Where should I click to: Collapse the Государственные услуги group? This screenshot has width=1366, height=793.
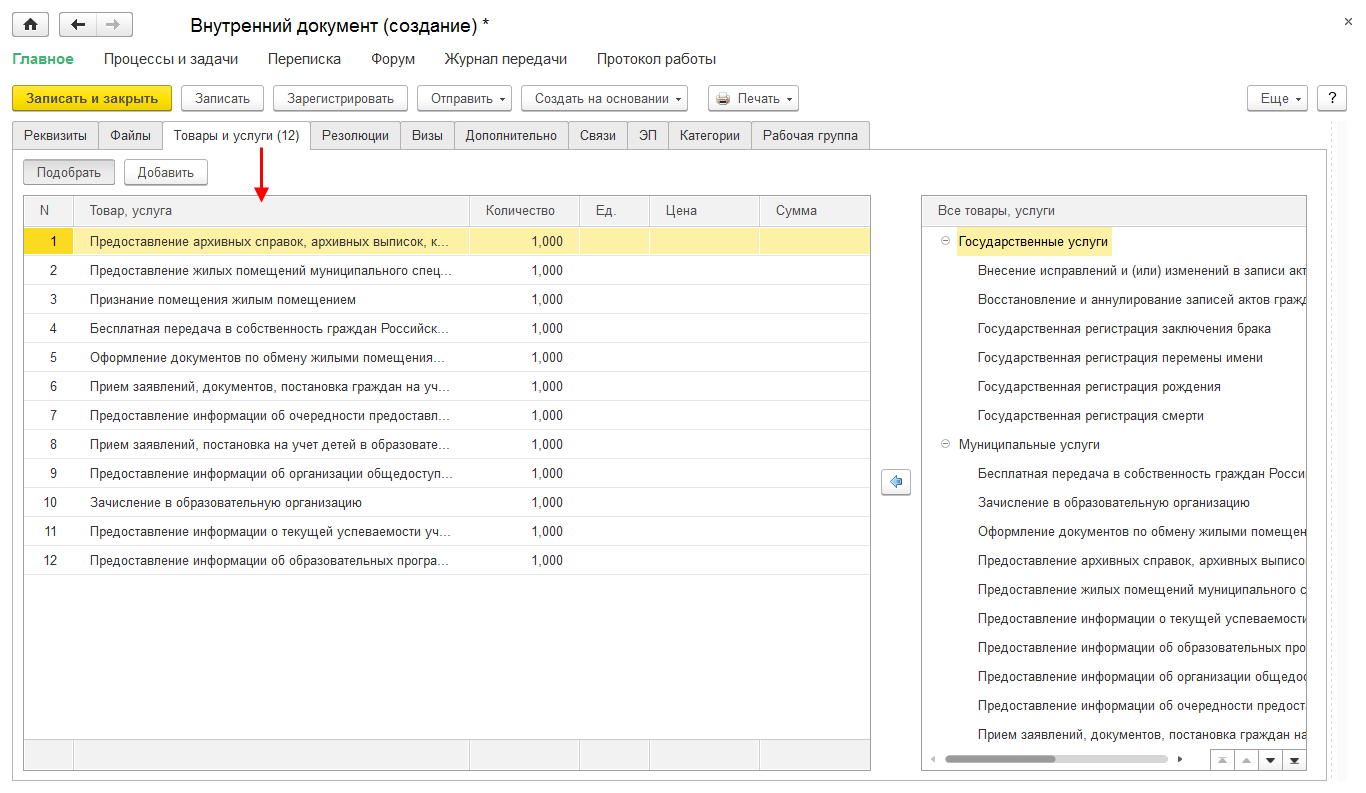[945, 241]
